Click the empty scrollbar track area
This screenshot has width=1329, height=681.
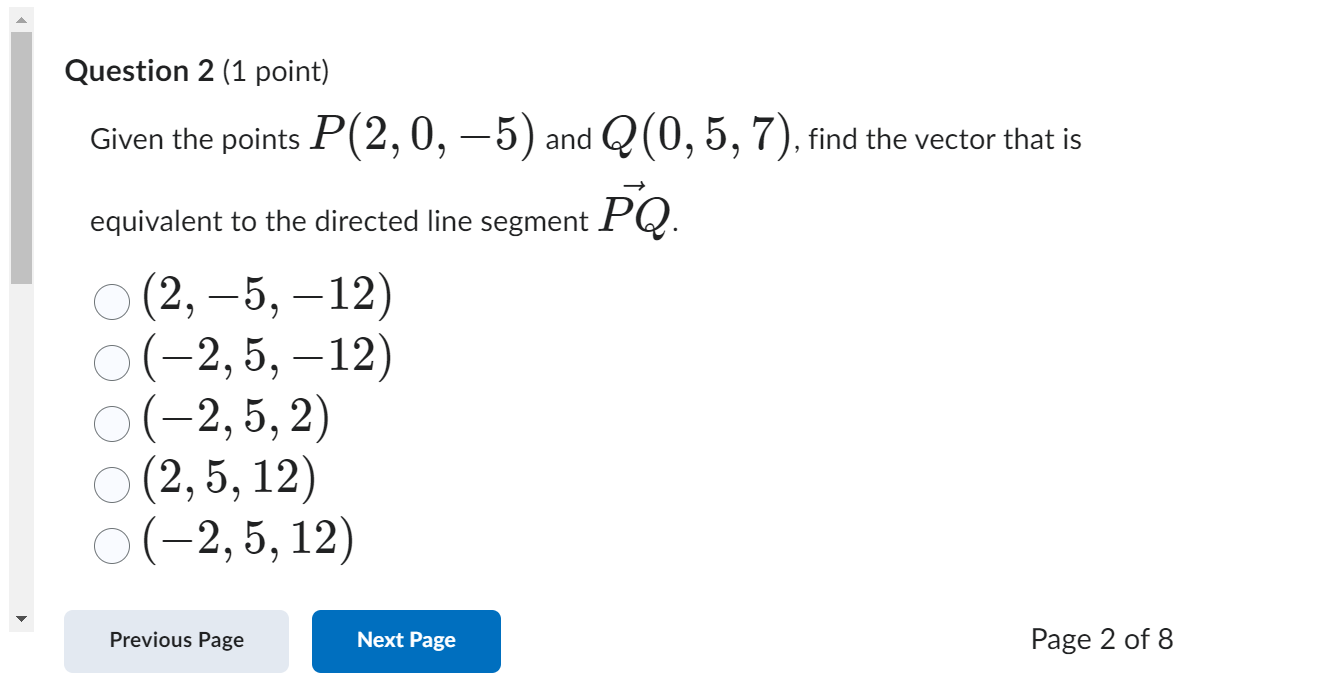pyautogui.click(x=19, y=440)
